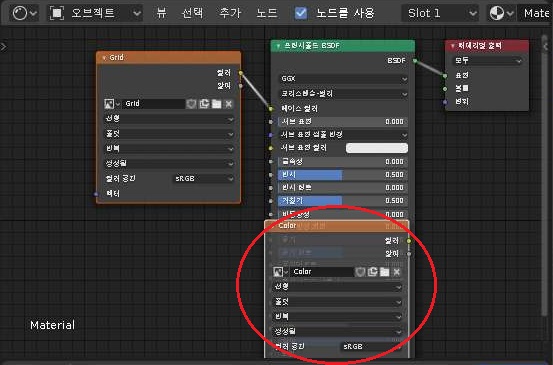The image size is (553, 365).
Task: Open the 뷰 menu
Action: (x=161, y=13)
